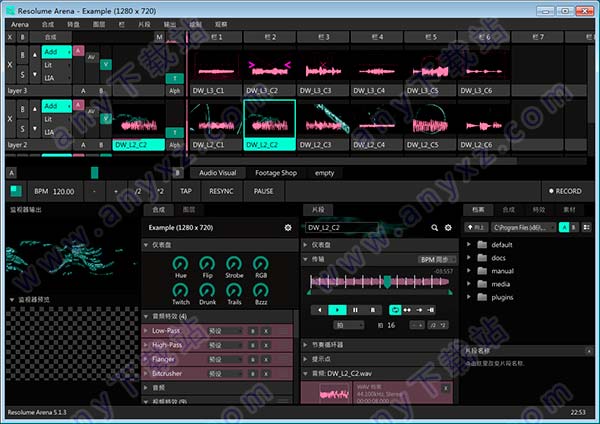
Task: Click the RGB dashboard knob
Action: pyautogui.click(x=261, y=264)
